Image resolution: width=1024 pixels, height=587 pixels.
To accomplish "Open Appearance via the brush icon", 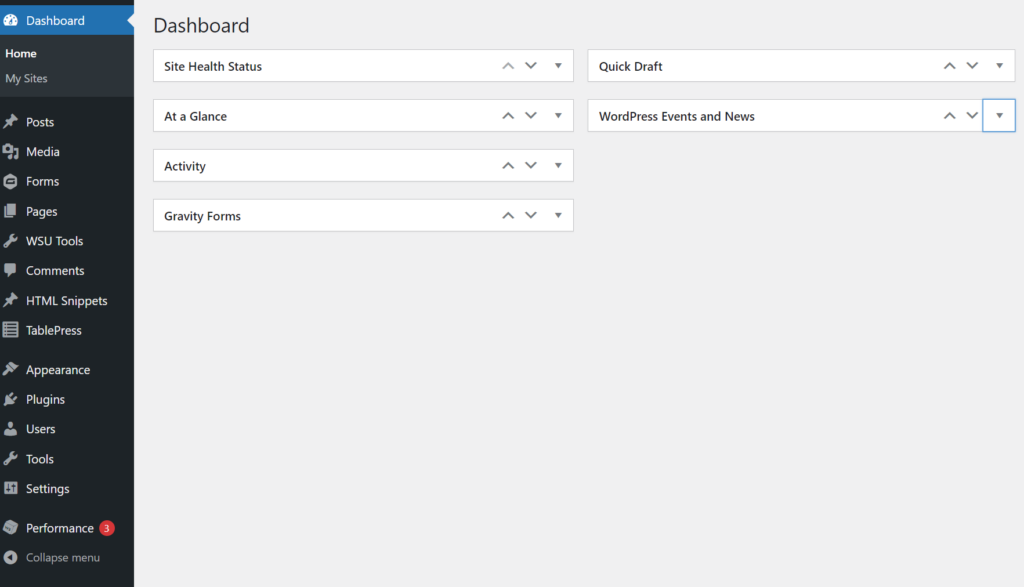I will [x=14, y=369].
